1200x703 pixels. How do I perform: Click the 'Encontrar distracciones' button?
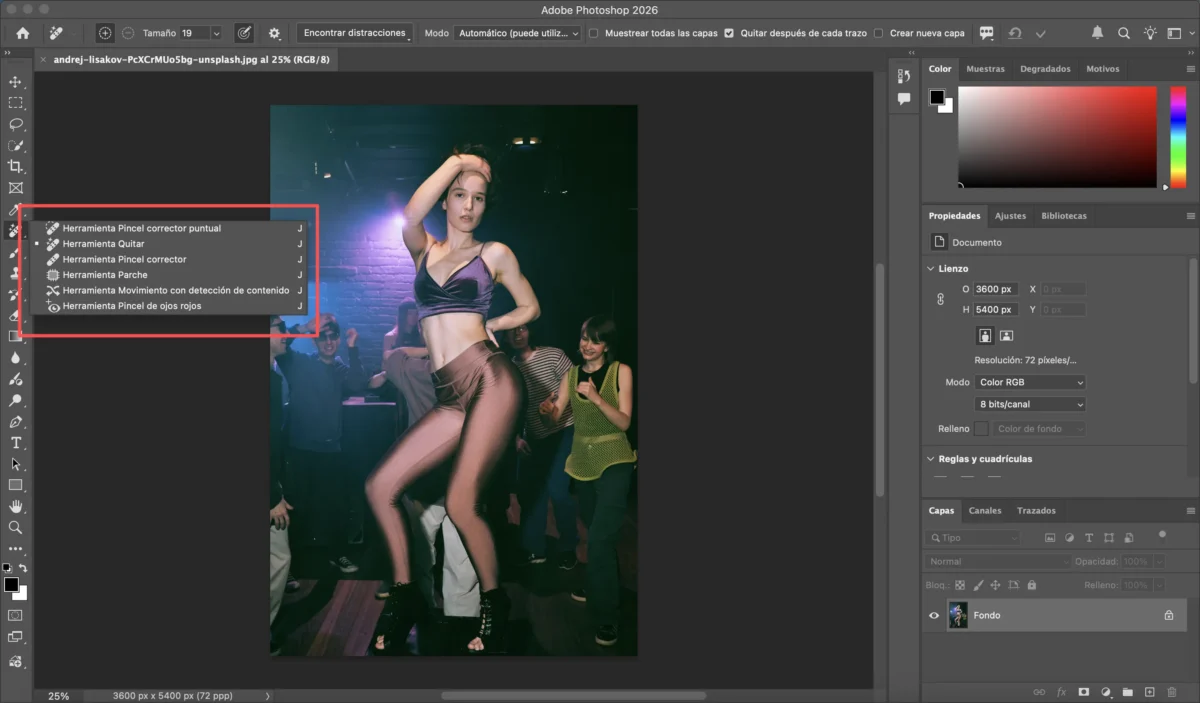(x=355, y=33)
